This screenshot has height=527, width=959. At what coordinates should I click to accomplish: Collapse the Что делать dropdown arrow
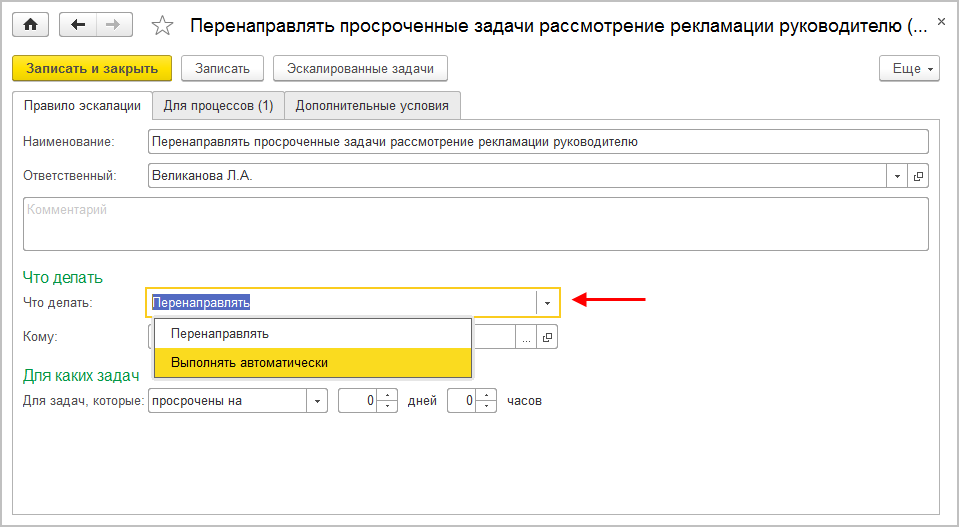[547, 302]
